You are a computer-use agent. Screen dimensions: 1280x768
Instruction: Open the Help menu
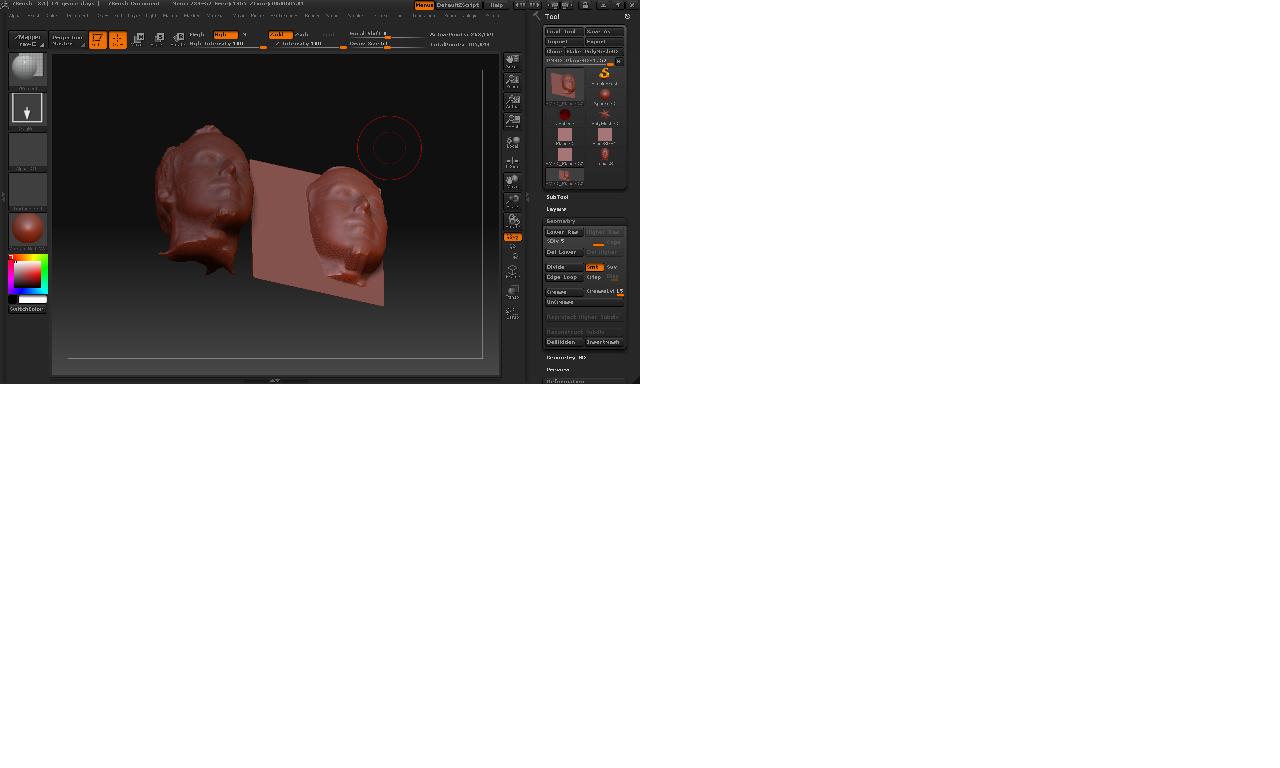[x=497, y=5]
